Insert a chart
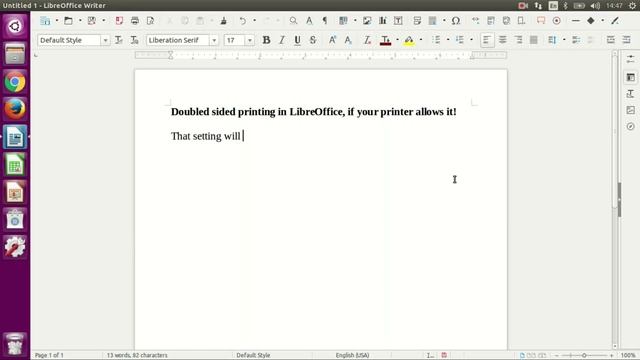640x360 pixels. coord(383,20)
